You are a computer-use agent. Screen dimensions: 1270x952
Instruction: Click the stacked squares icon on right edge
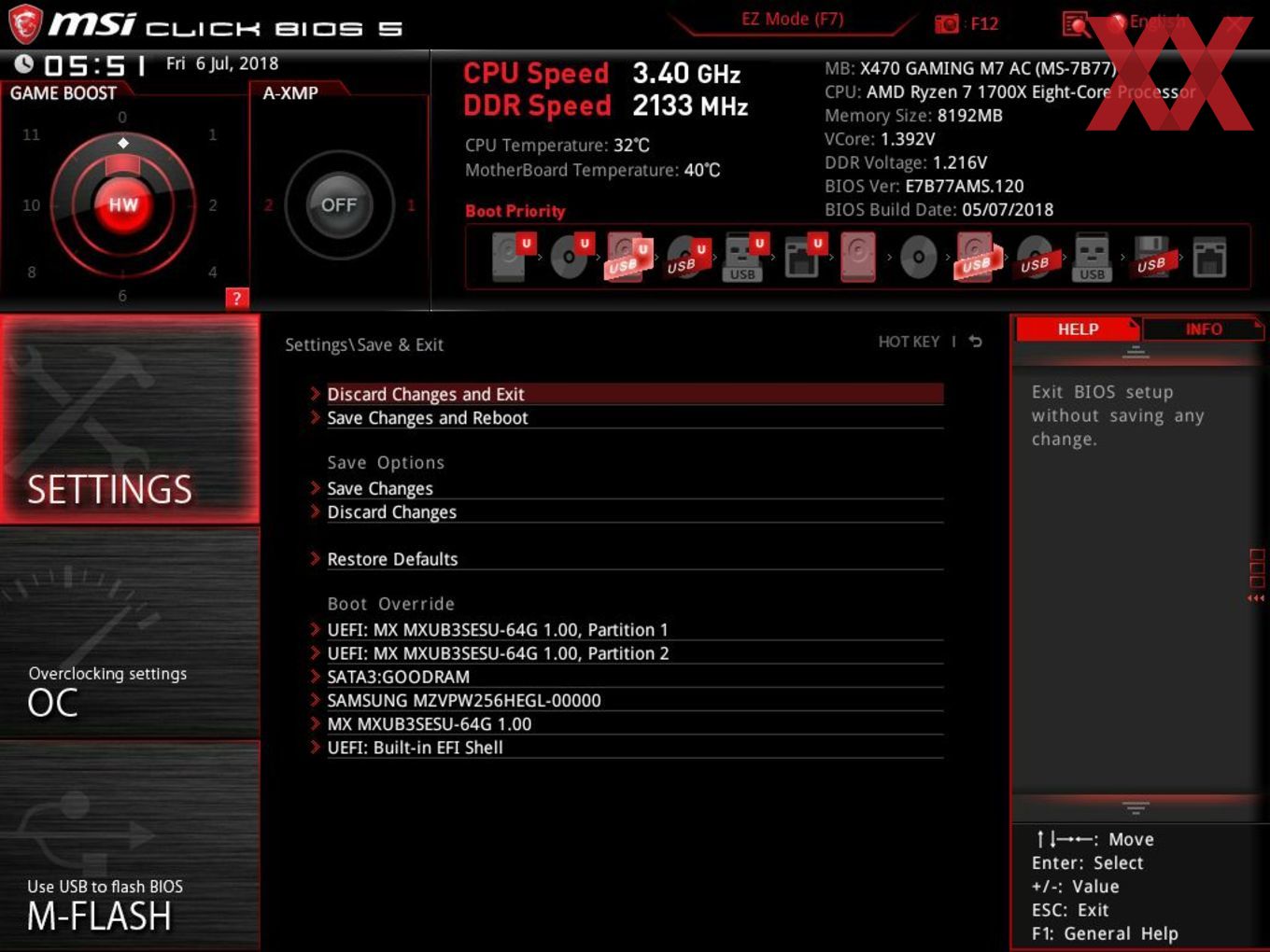(x=1256, y=568)
